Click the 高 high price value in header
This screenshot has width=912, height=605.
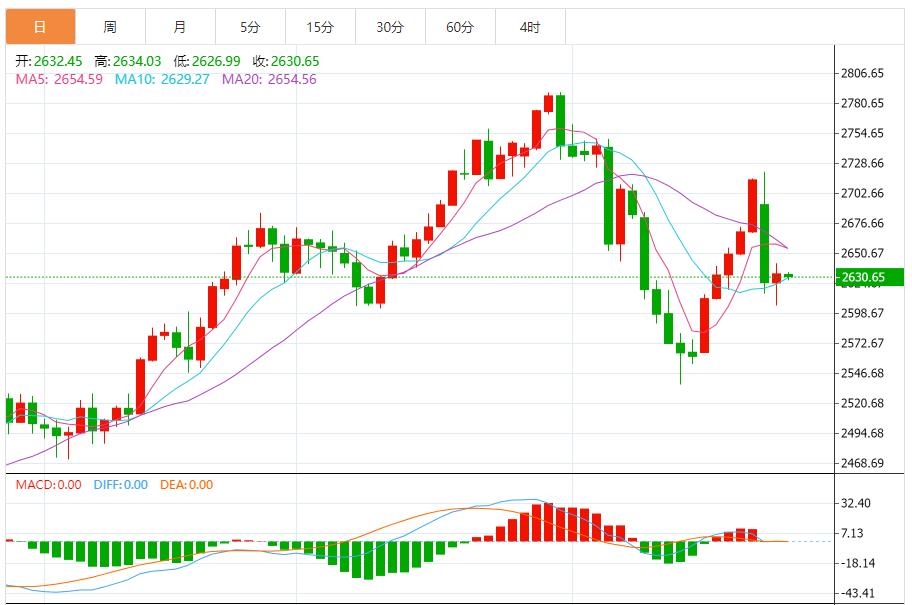point(131,61)
